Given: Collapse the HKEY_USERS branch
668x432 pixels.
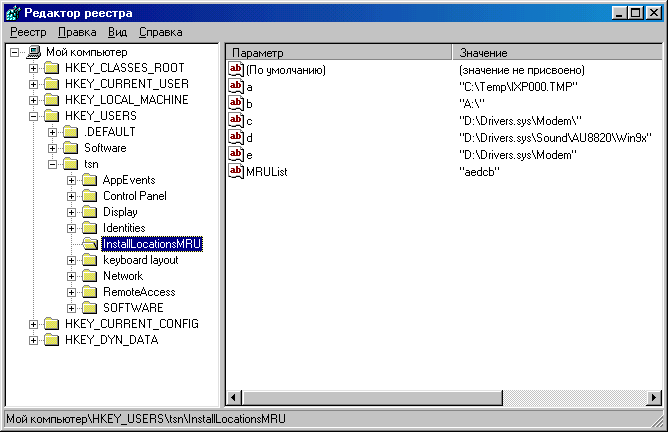Looking at the screenshot, I should pos(34,116).
